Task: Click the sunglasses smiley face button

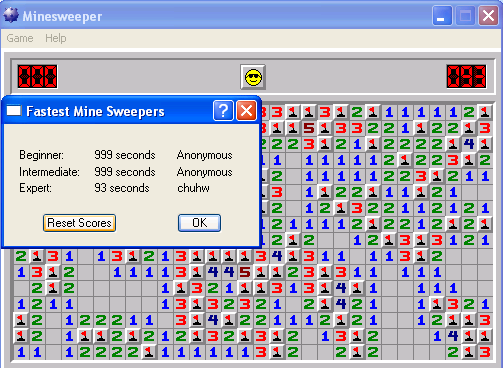Action: (253, 77)
